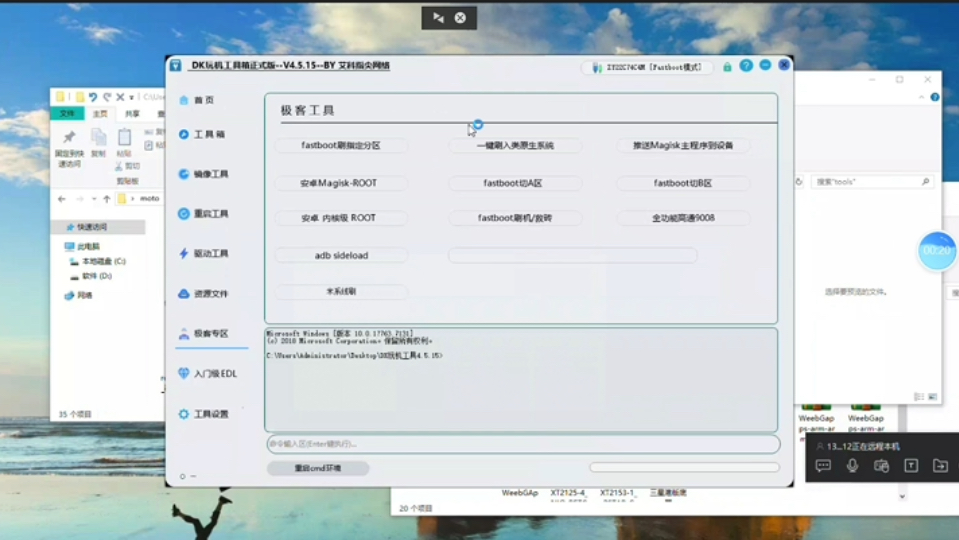
Task: Click 安卓 内核级 ROOT button
Action: 341,218
